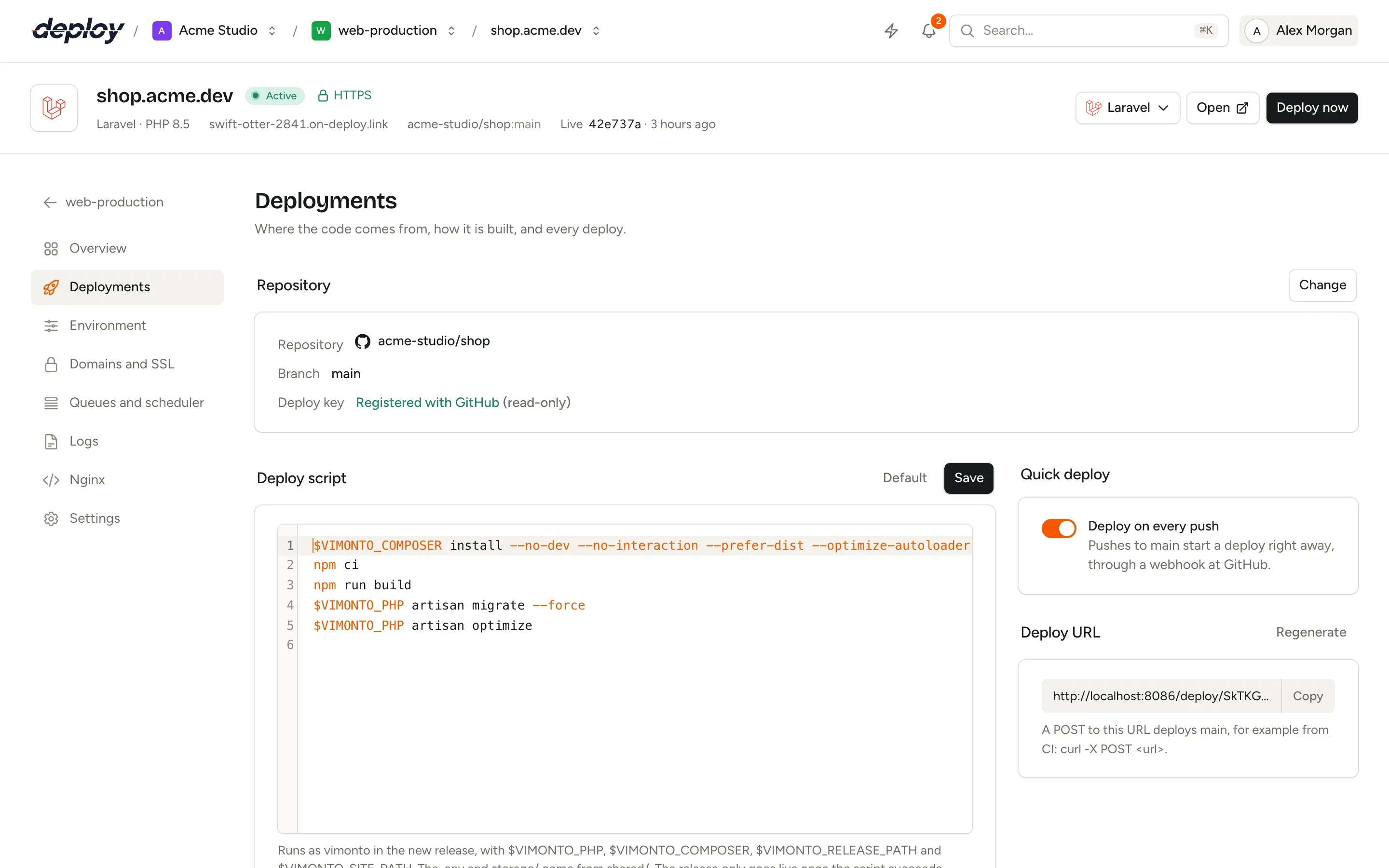The width and height of the screenshot is (1389, 868).
Task: Click the purple Acme Studio avatar icon
Action: 161,30
